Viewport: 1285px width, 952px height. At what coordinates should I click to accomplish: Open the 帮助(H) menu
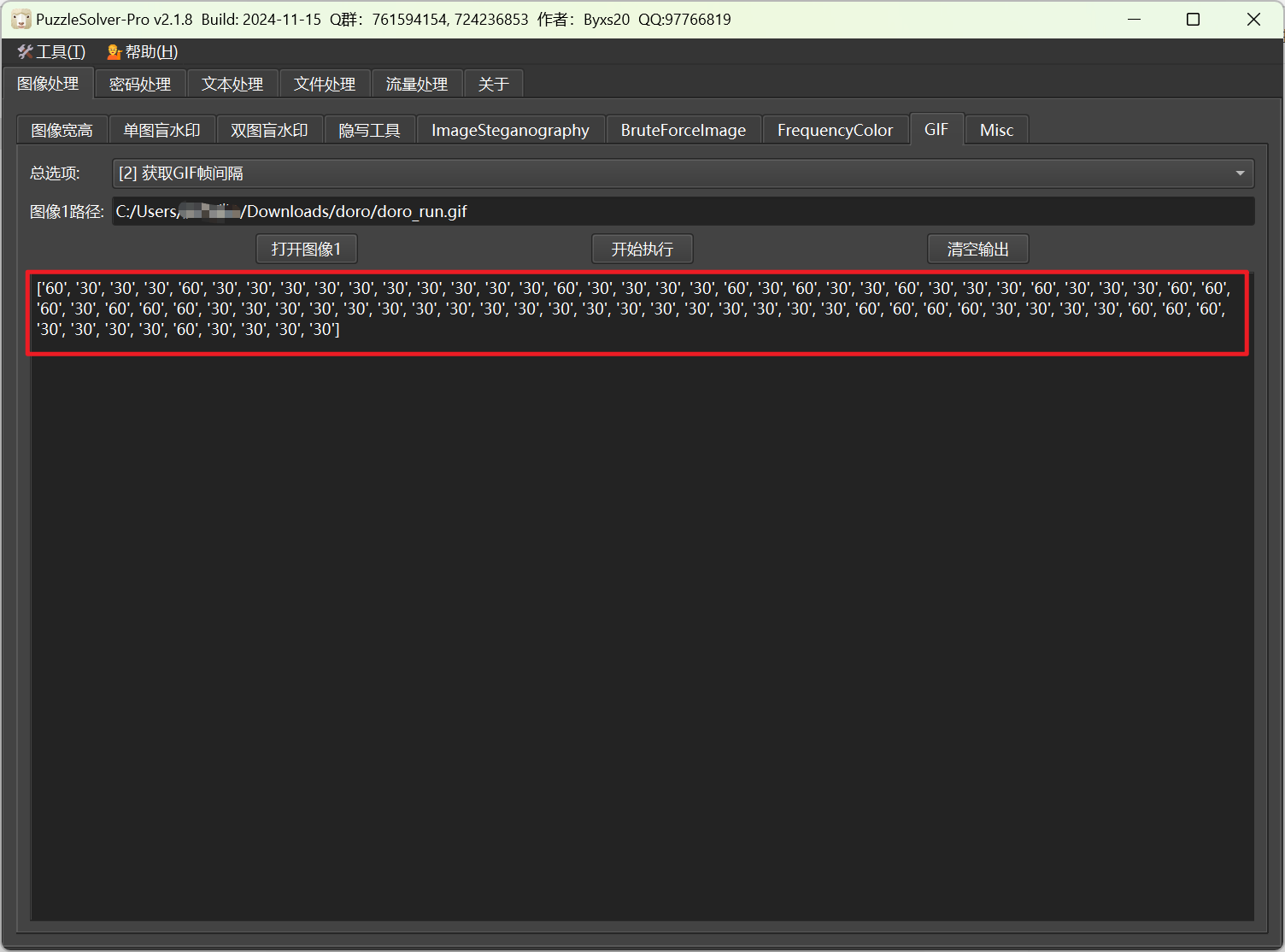(x=143, y=52)
